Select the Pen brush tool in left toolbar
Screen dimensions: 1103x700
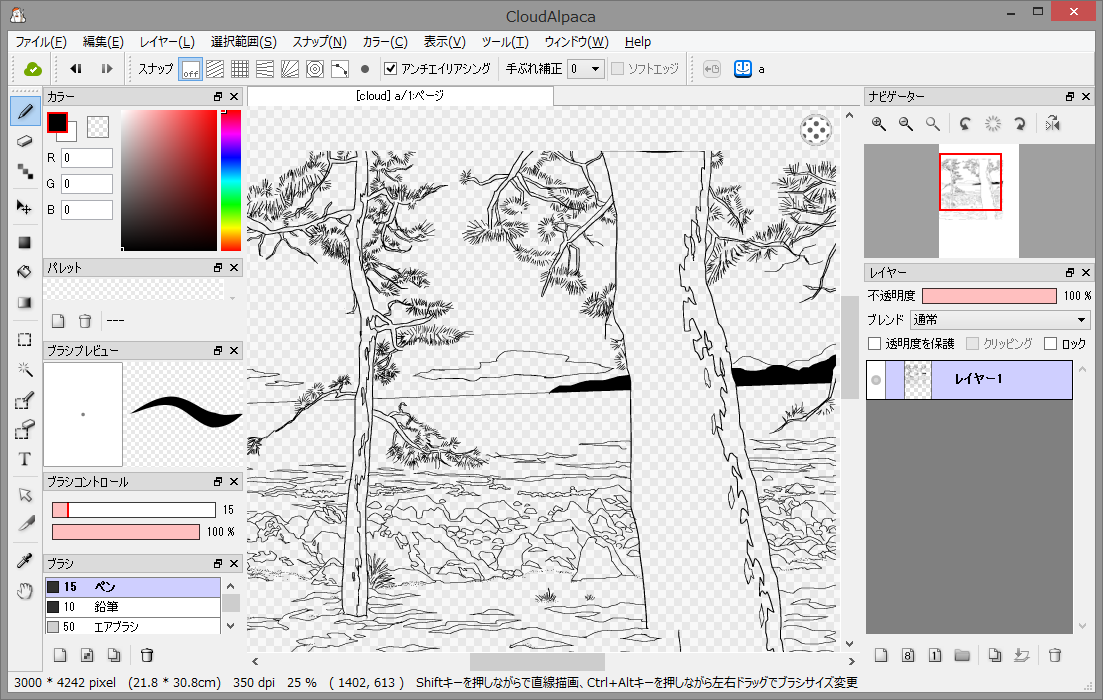coord(25,111)
